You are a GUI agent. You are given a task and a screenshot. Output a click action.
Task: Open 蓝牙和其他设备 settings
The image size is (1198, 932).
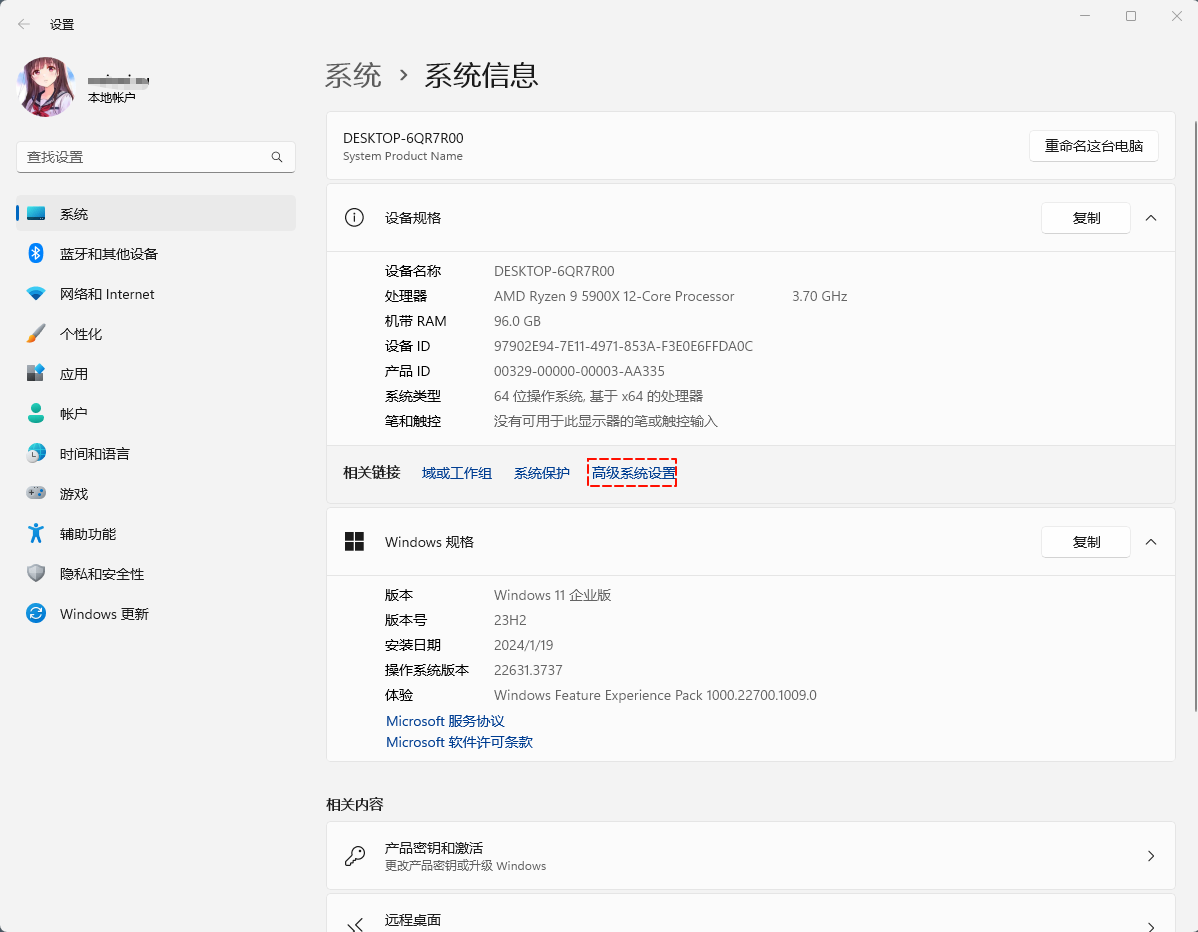[104, 253]
